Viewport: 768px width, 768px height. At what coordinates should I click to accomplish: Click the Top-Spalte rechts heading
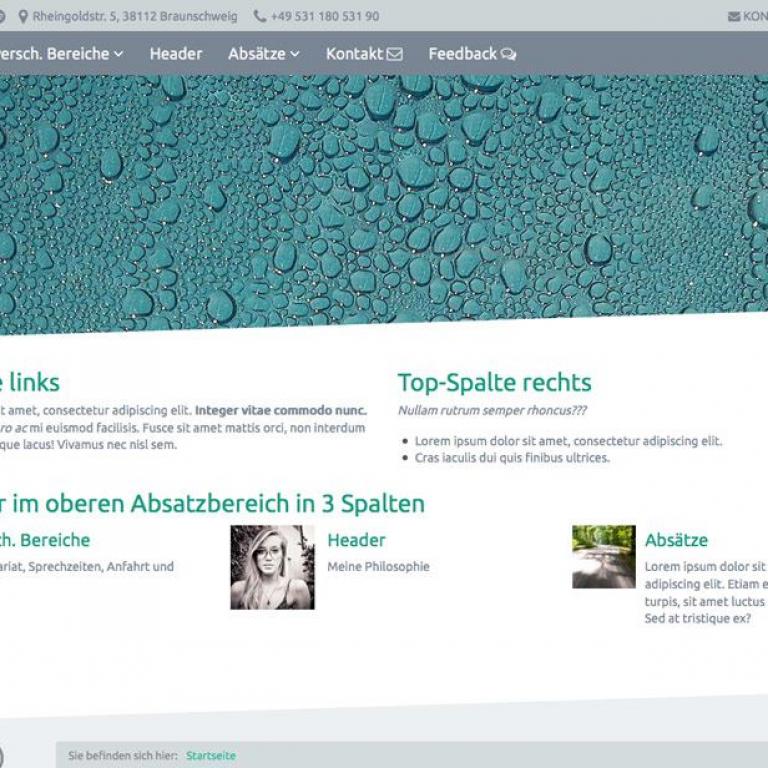(494, 382)
